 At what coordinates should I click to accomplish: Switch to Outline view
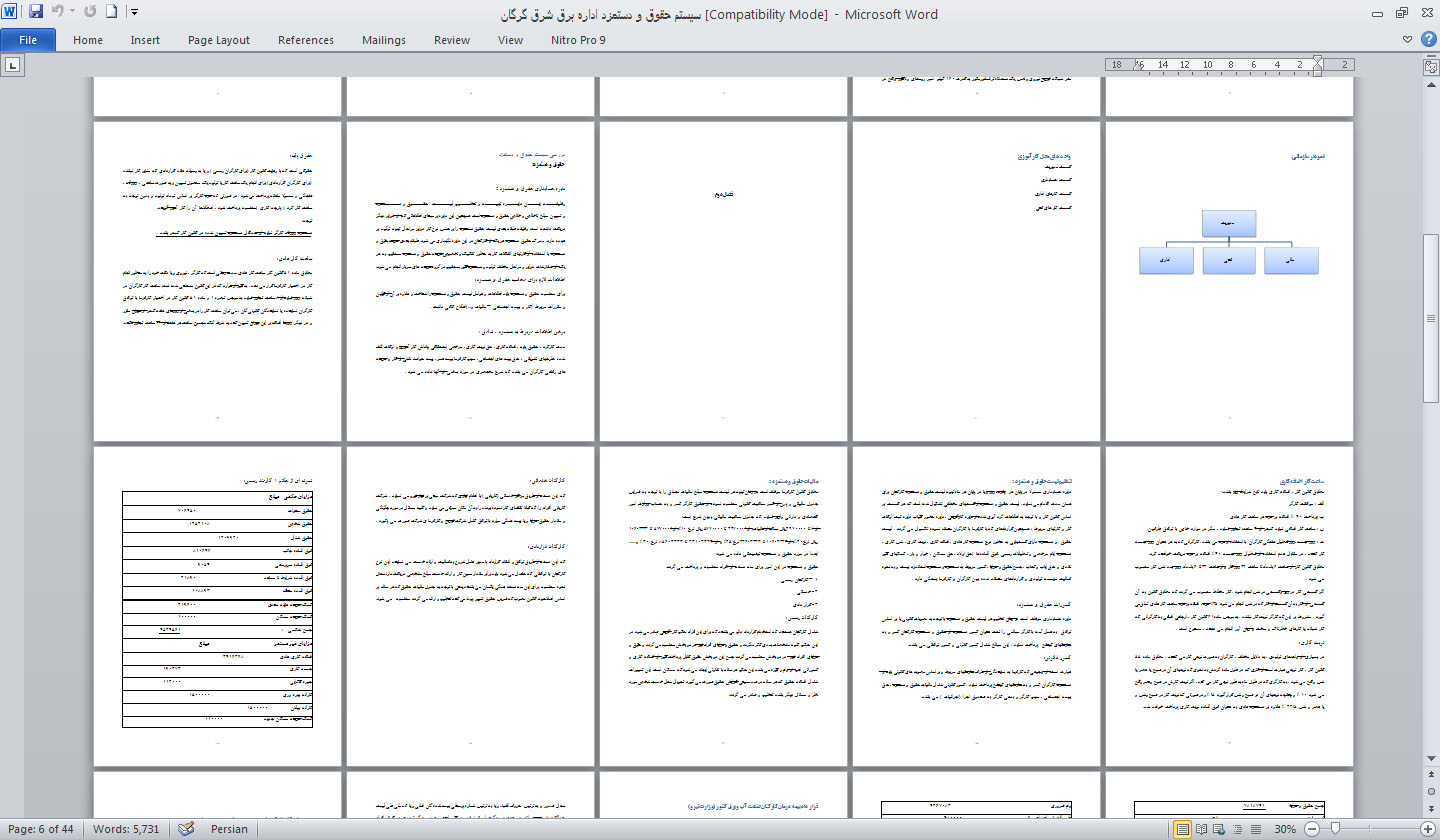tap(1235, 829)
